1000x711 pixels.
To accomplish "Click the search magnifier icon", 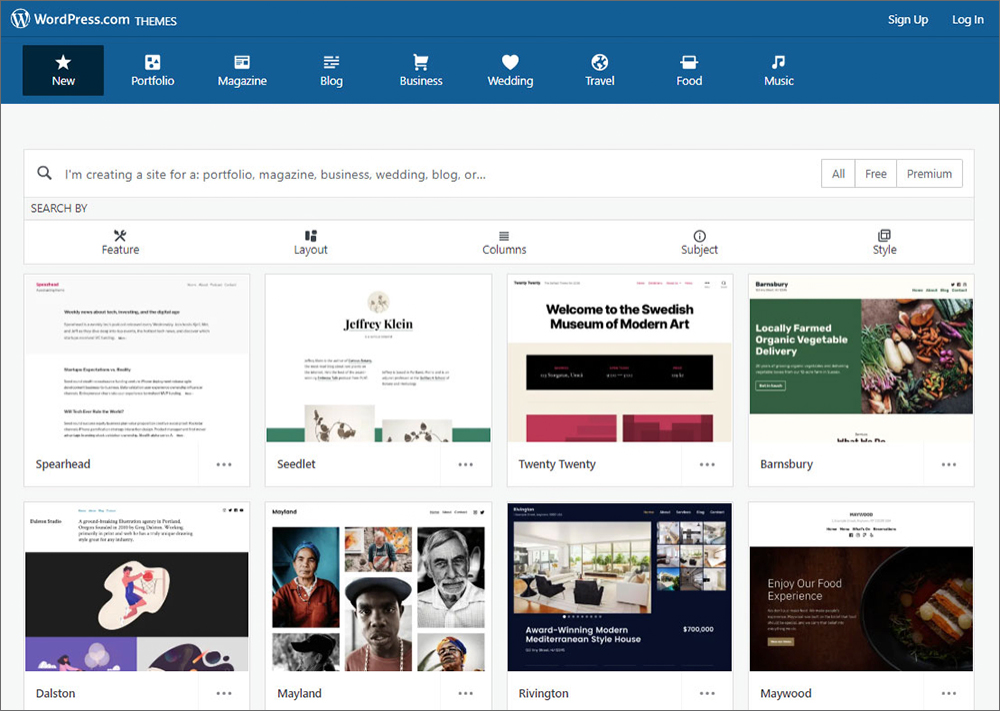I will coord(44,173).
